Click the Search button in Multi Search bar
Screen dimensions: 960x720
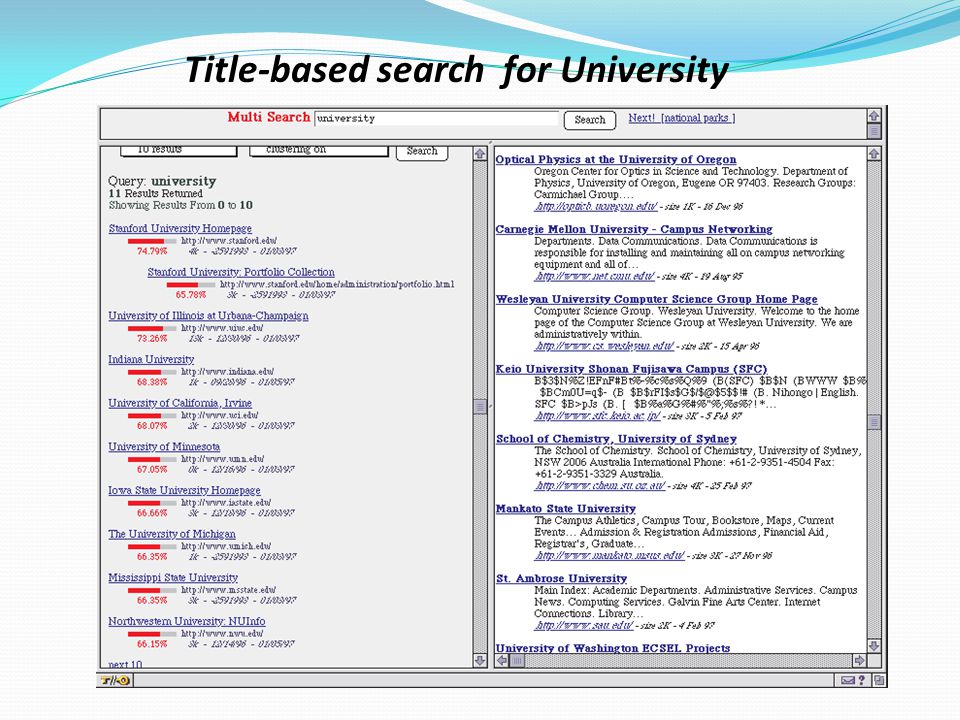pos(589,120)
